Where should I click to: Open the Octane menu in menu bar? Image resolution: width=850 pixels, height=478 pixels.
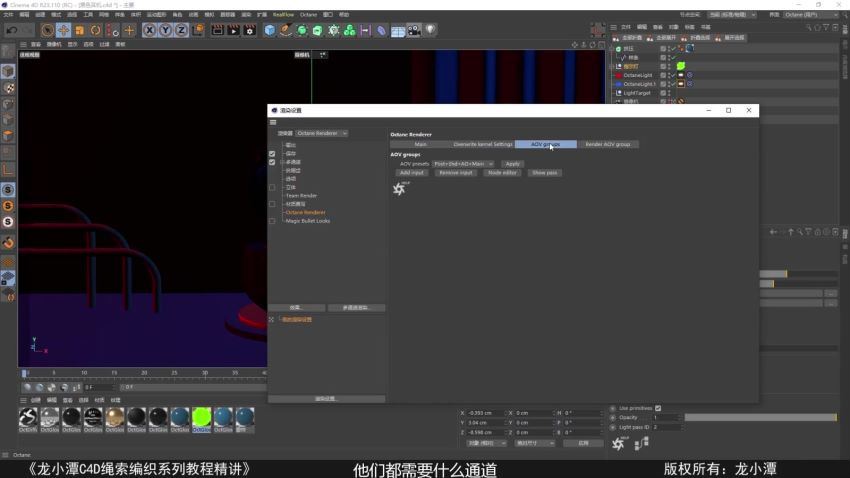308,15
